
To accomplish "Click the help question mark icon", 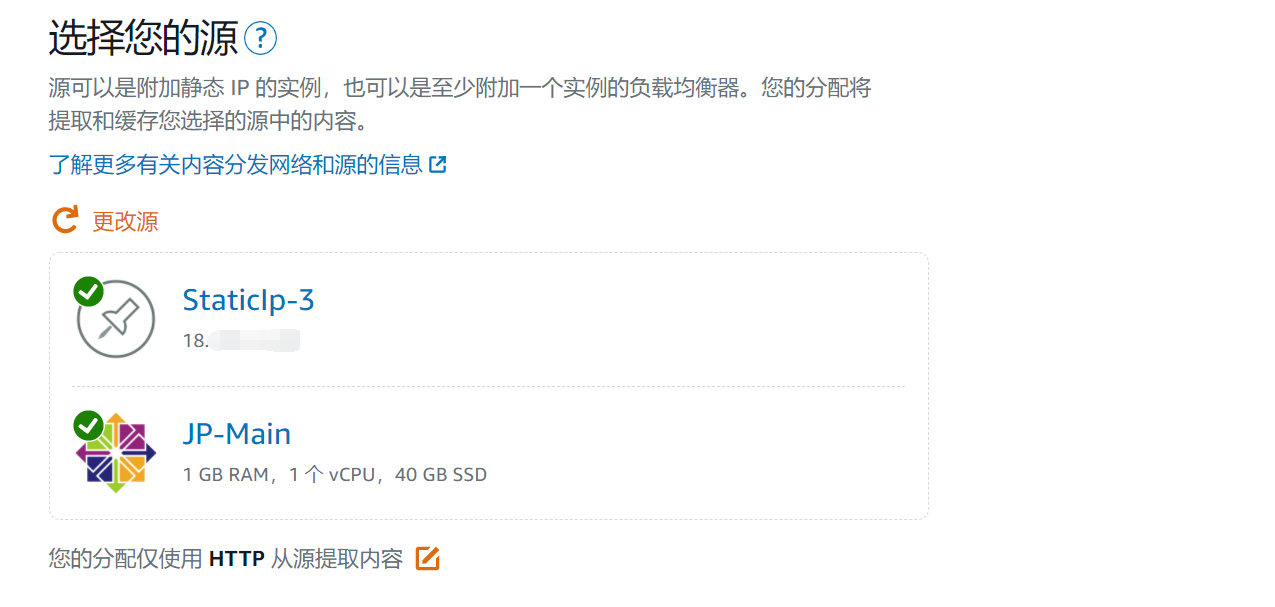I will pyautogui.click(x=260, y=39).
